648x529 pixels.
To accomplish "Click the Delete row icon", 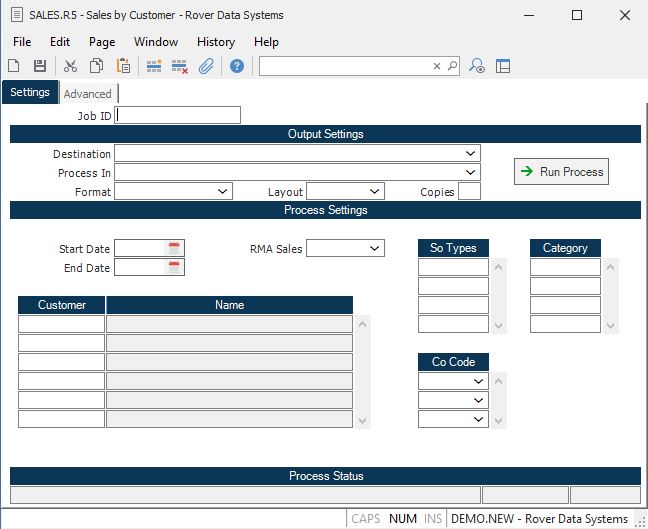I will [x=180, y=66].
